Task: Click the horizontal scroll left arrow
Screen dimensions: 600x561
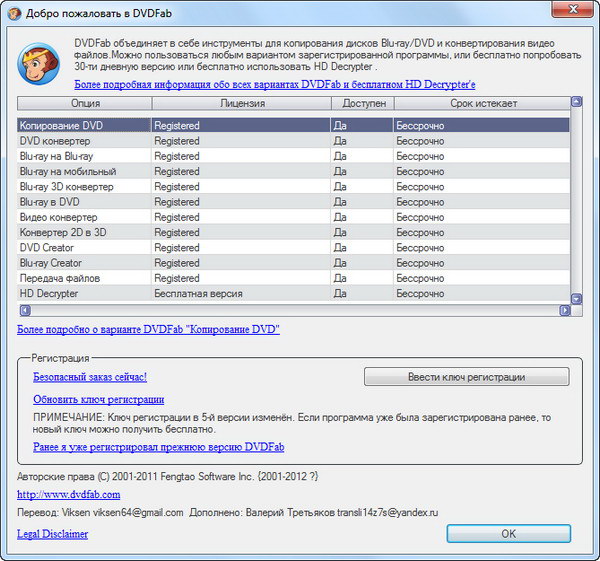Action: point(22,310)
